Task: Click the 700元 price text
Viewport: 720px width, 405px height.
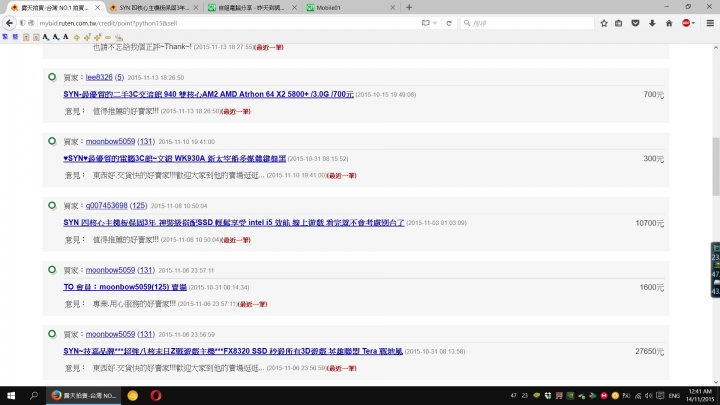Action: pyautogui.click(x=653, y=95)
